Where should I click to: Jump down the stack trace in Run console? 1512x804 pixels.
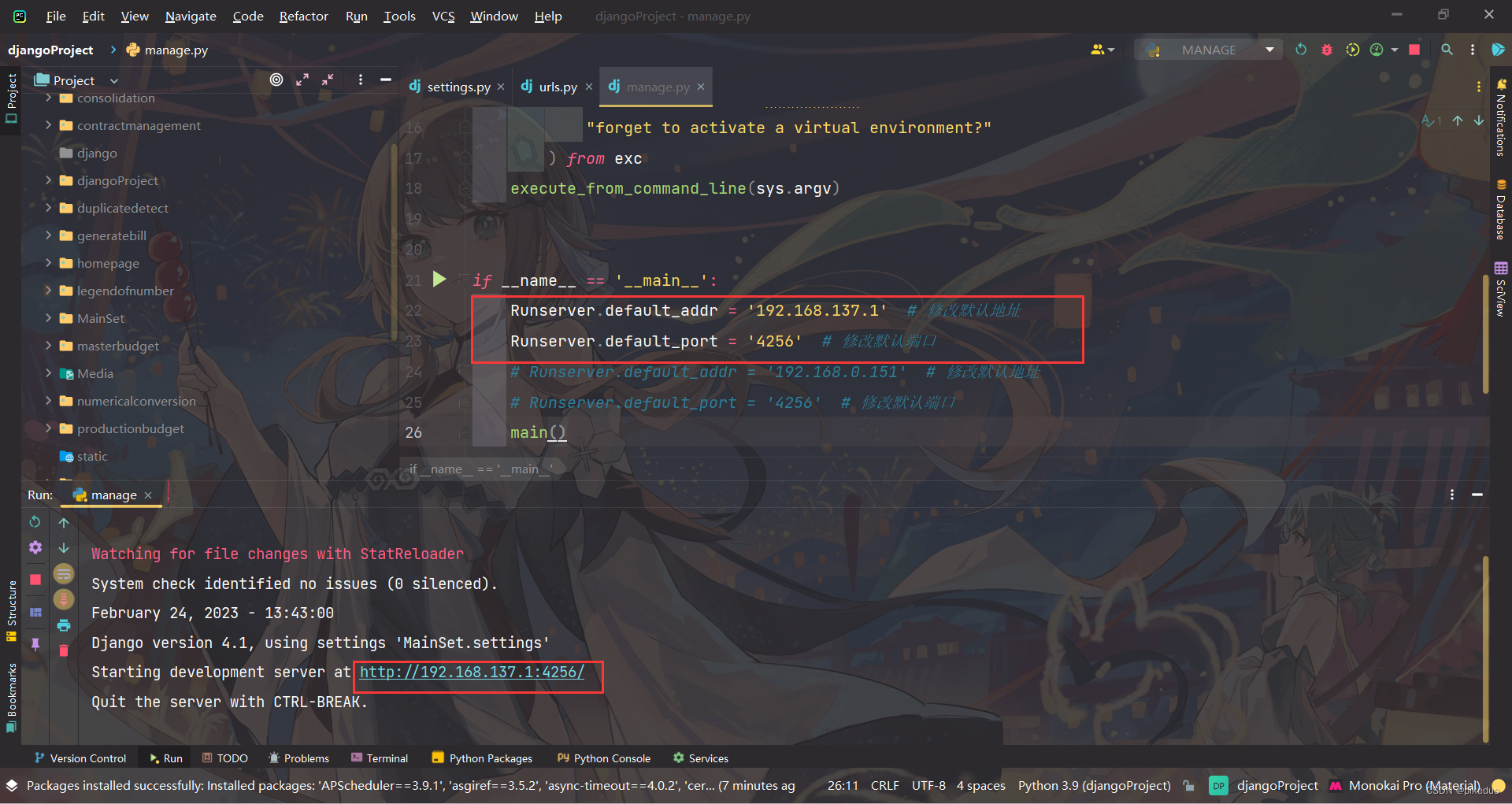(x=64, y=547)
